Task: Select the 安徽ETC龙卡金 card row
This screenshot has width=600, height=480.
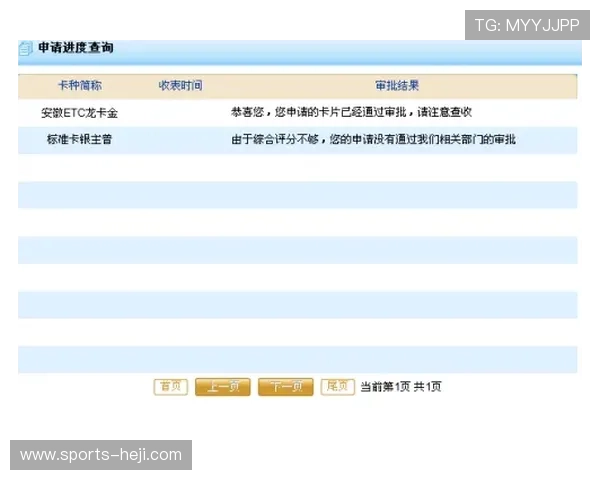Action: point(297,113)
